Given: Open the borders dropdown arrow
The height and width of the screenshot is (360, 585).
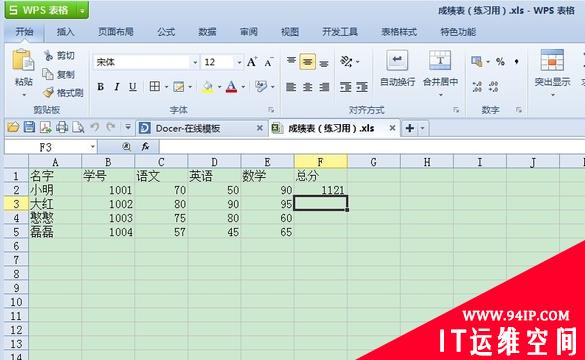Looking at the screenshot, I should 166,87.
